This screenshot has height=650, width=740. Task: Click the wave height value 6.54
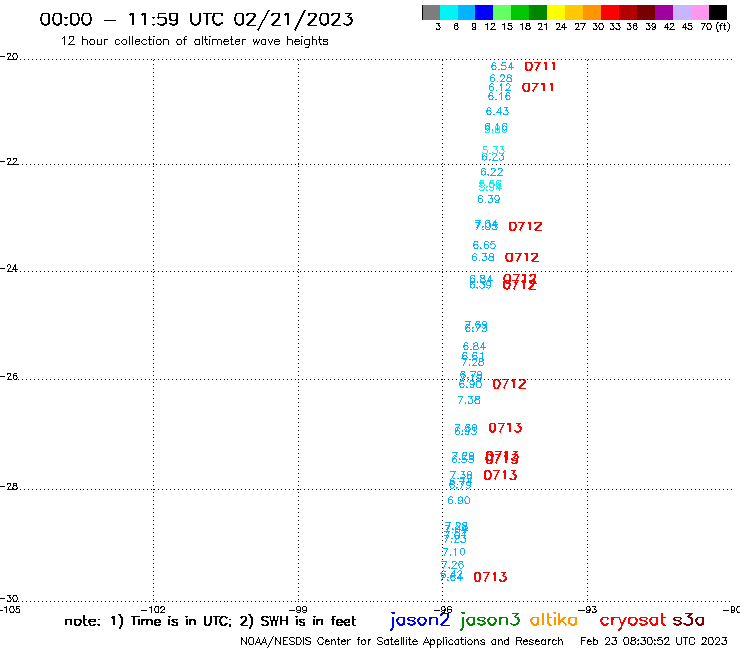coord(502,67)
